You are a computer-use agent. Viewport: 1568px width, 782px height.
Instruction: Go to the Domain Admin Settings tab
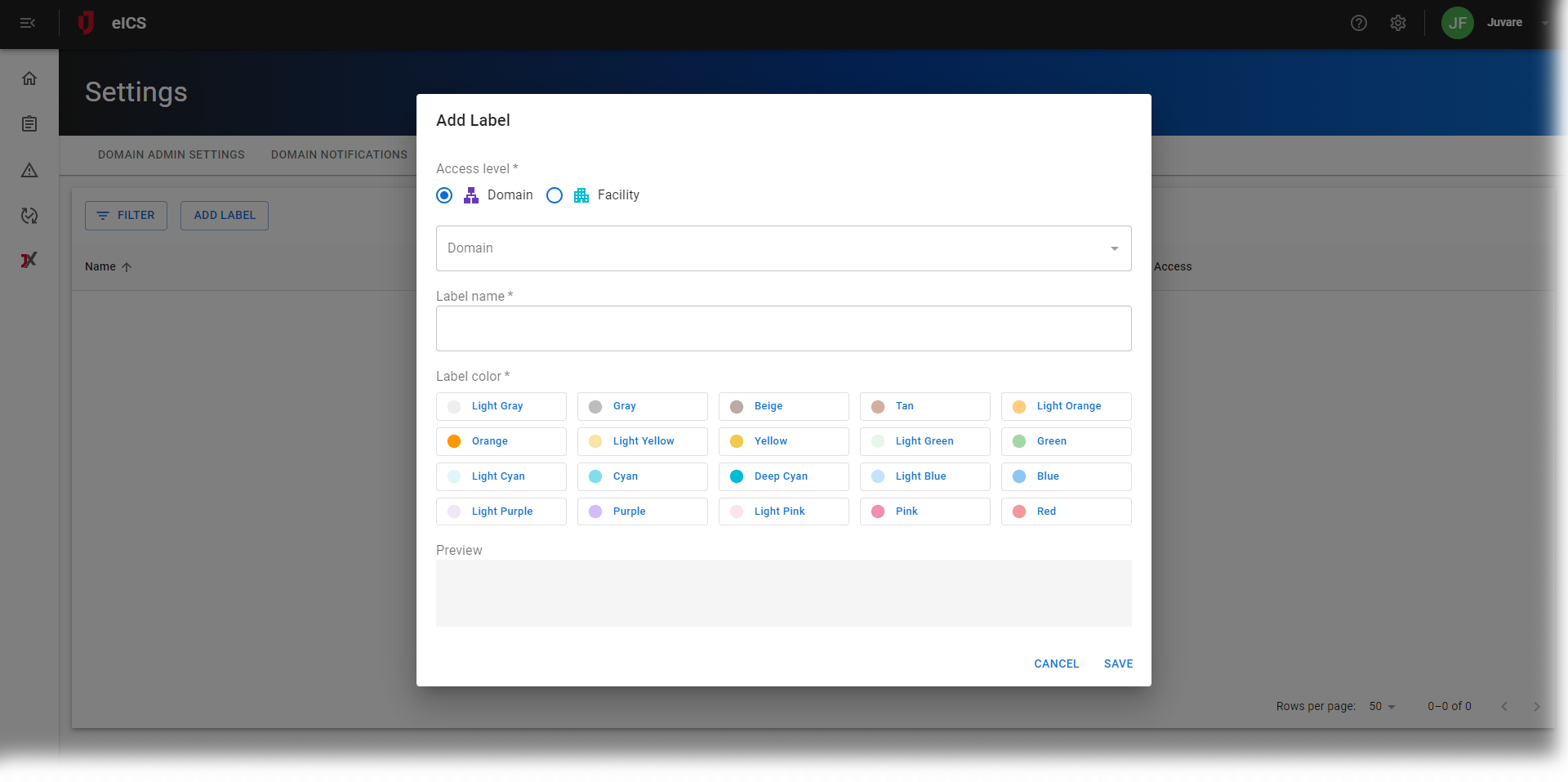click(x=171, y=154)
